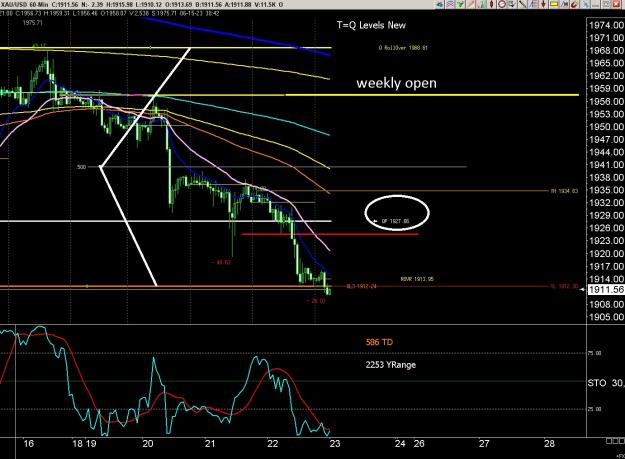Screen dimensions: 625x459
Task: Select the yellow rectangle drawing tool
Action: click(554, 4)
